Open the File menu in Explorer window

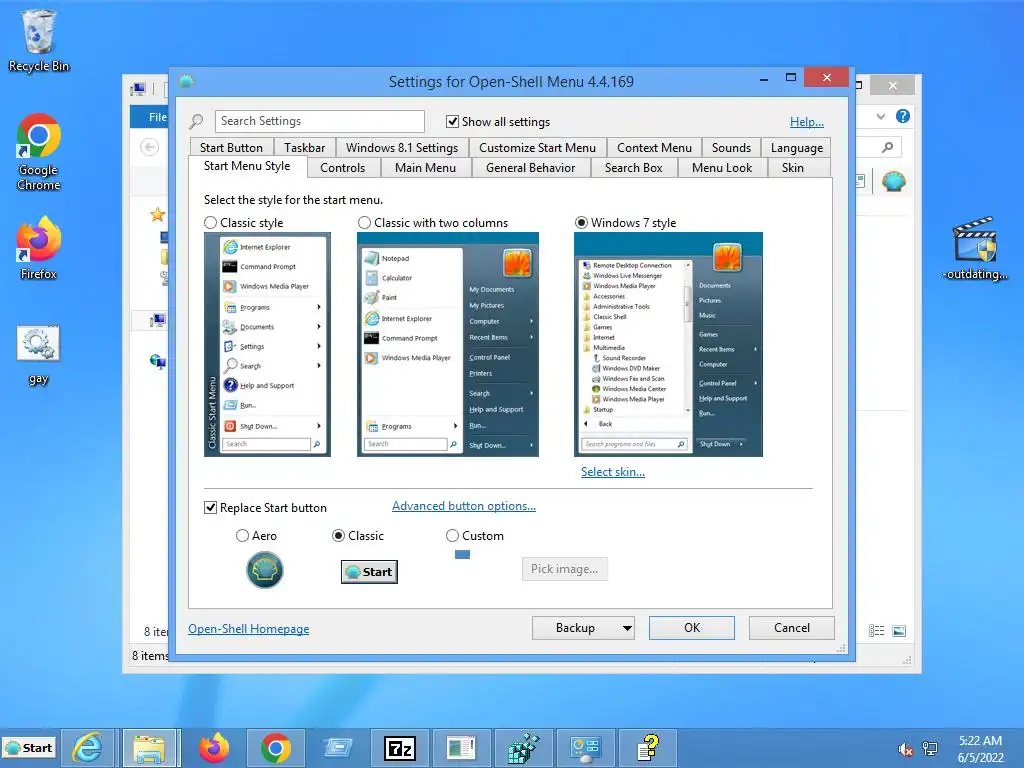pos(152,117)
